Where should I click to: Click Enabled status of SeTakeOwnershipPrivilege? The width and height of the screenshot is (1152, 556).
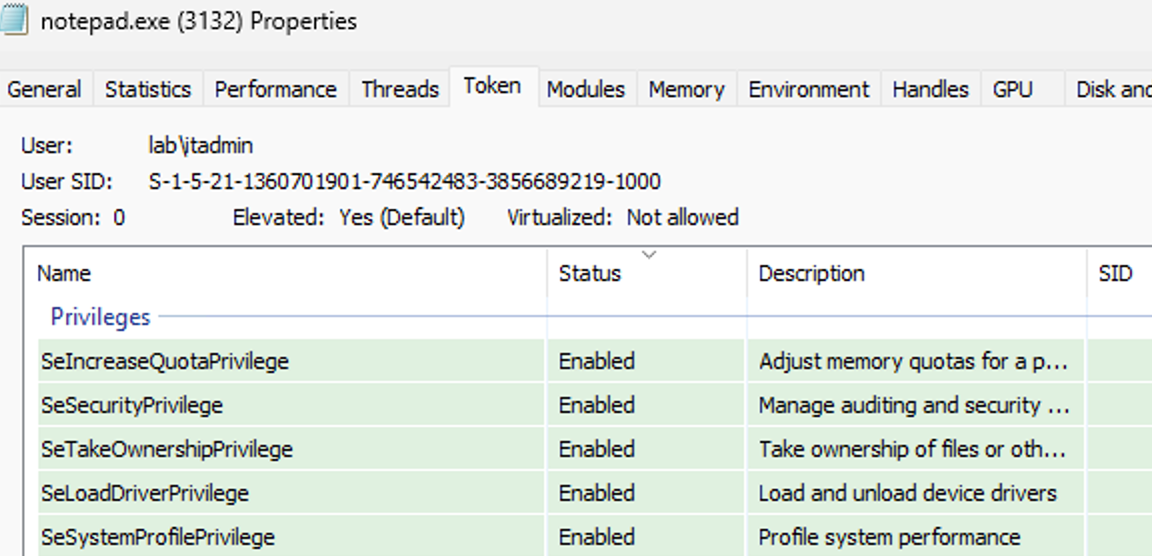(x=597, y=449)
